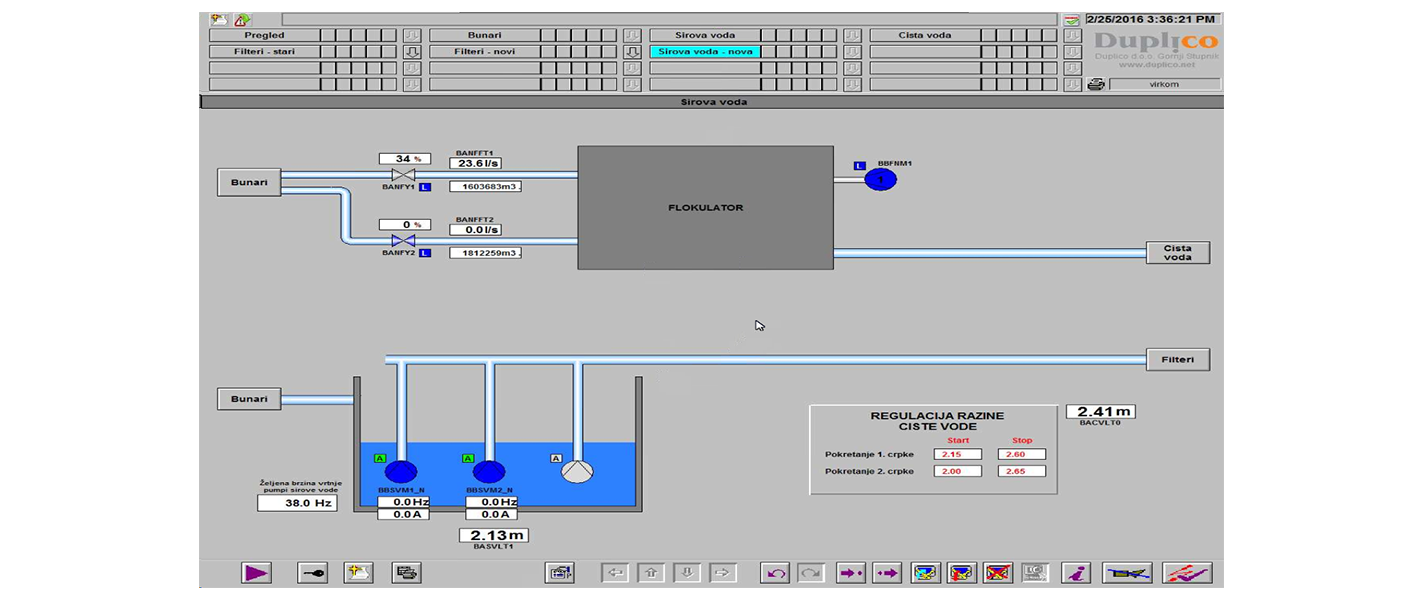Click the printer icon beside virkom field
Viewport: 1421px width, 600px height.
tap(1096, 84)
